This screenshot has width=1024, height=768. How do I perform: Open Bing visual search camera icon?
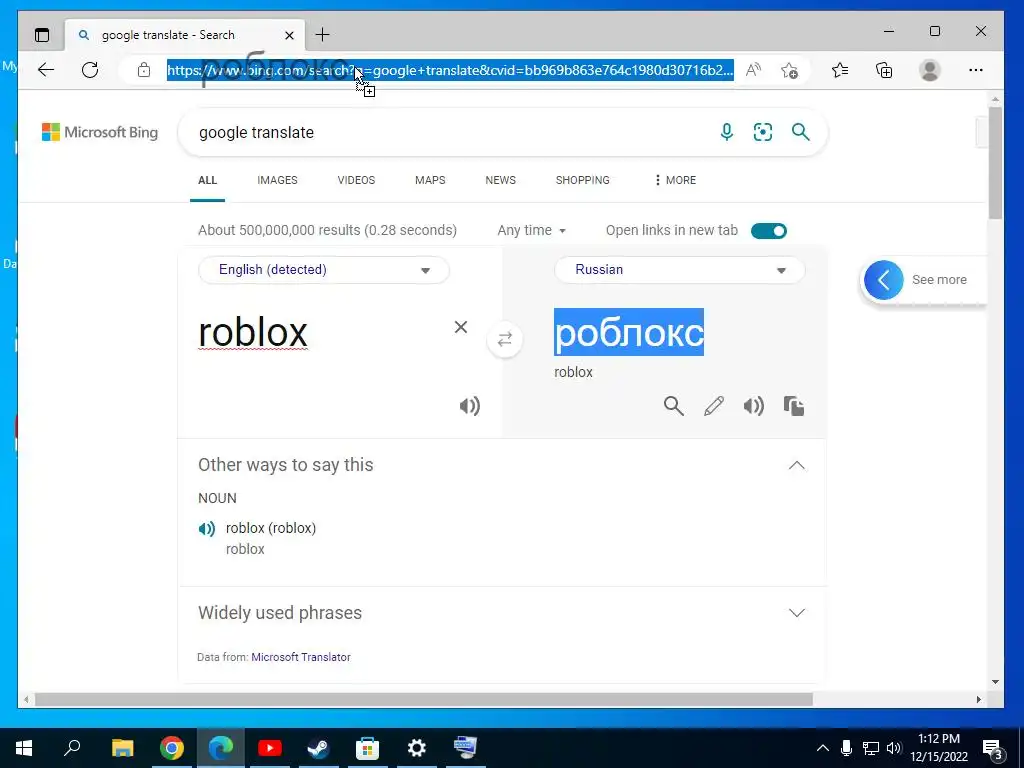click(763, 132)
